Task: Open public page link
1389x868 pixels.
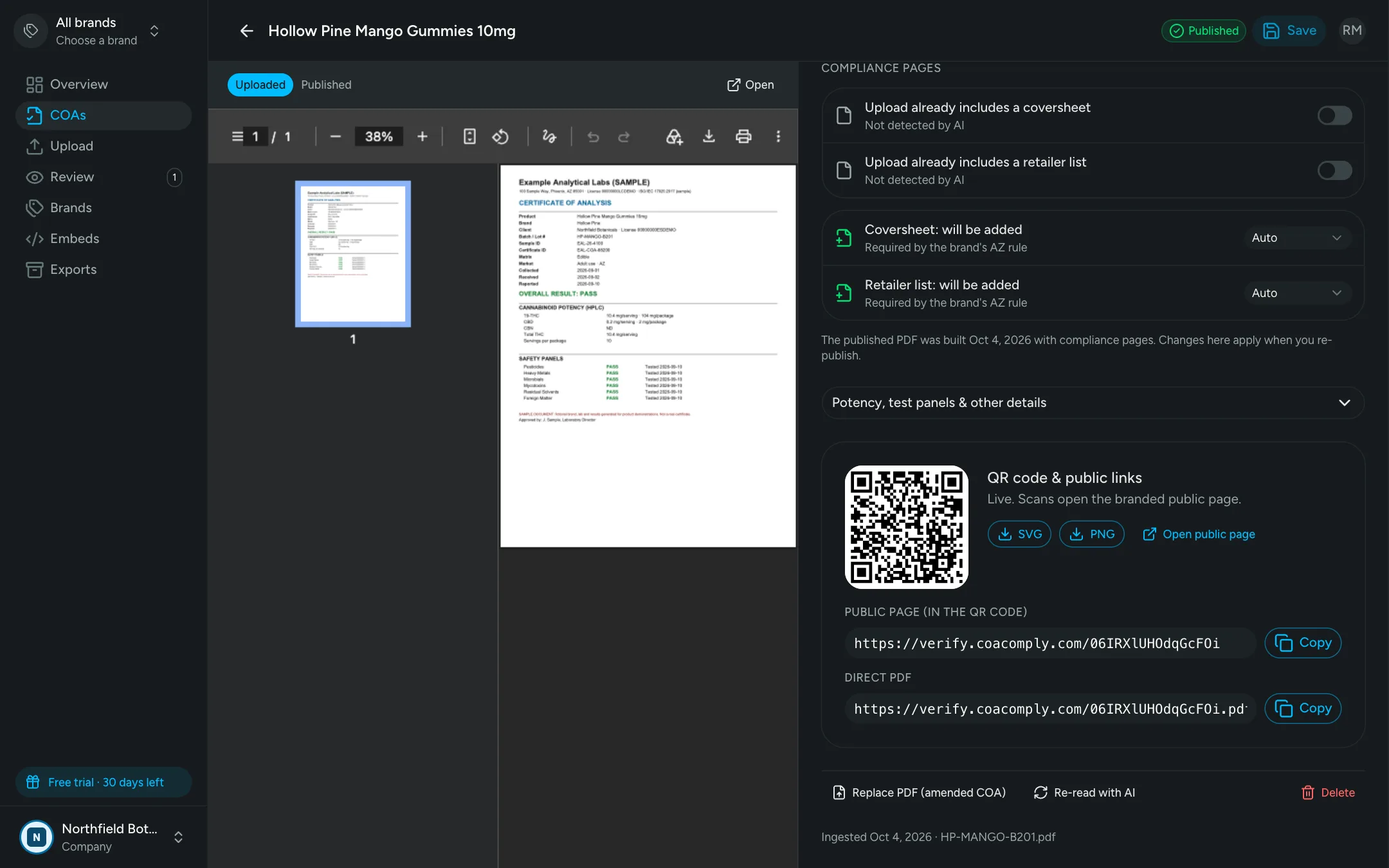Action: pos(1199,534)
